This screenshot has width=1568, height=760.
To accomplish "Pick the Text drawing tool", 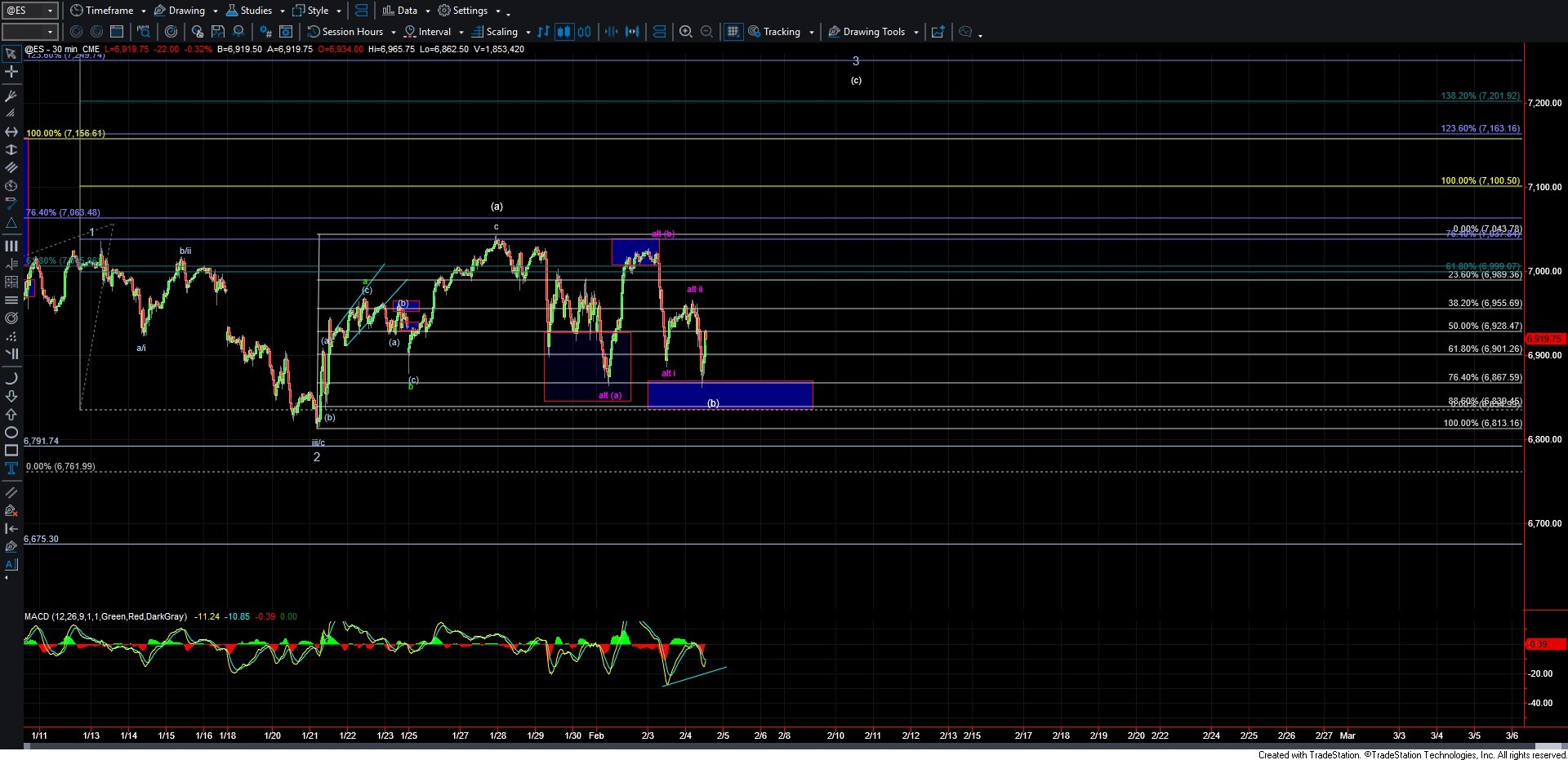I will pos(11,469).
